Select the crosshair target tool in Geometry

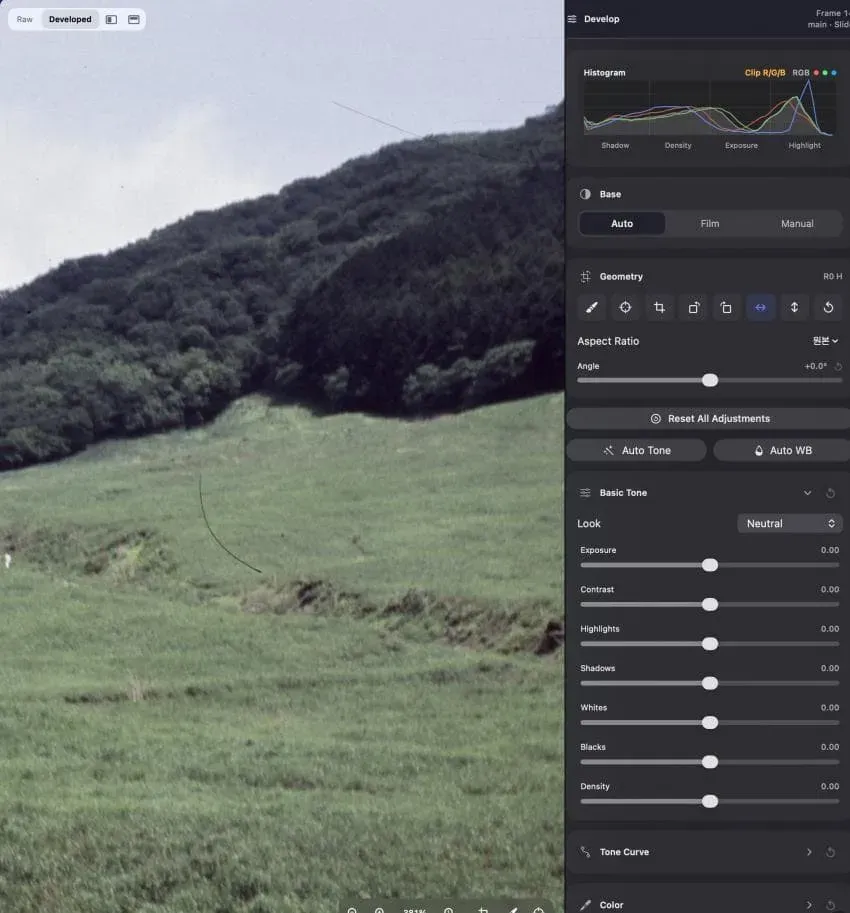[625, 307]
